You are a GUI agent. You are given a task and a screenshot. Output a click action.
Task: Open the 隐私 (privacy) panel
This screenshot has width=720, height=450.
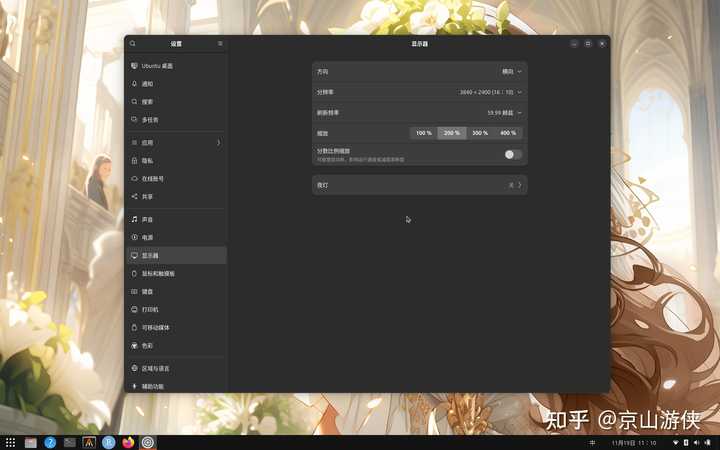coord(177,161)
